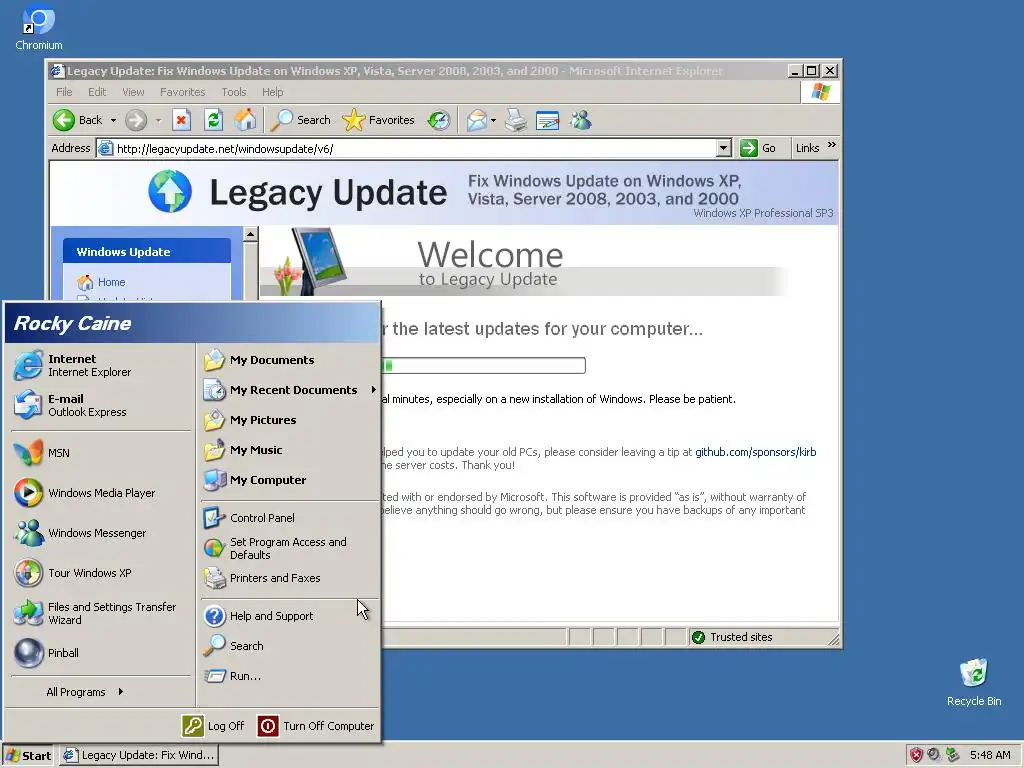Image resolution: width=1024 pixels, height=768 pixels.
Task: Follow the github.com/sponsors/kirb link
Action: pyautogui.click(x=756, y=452)
